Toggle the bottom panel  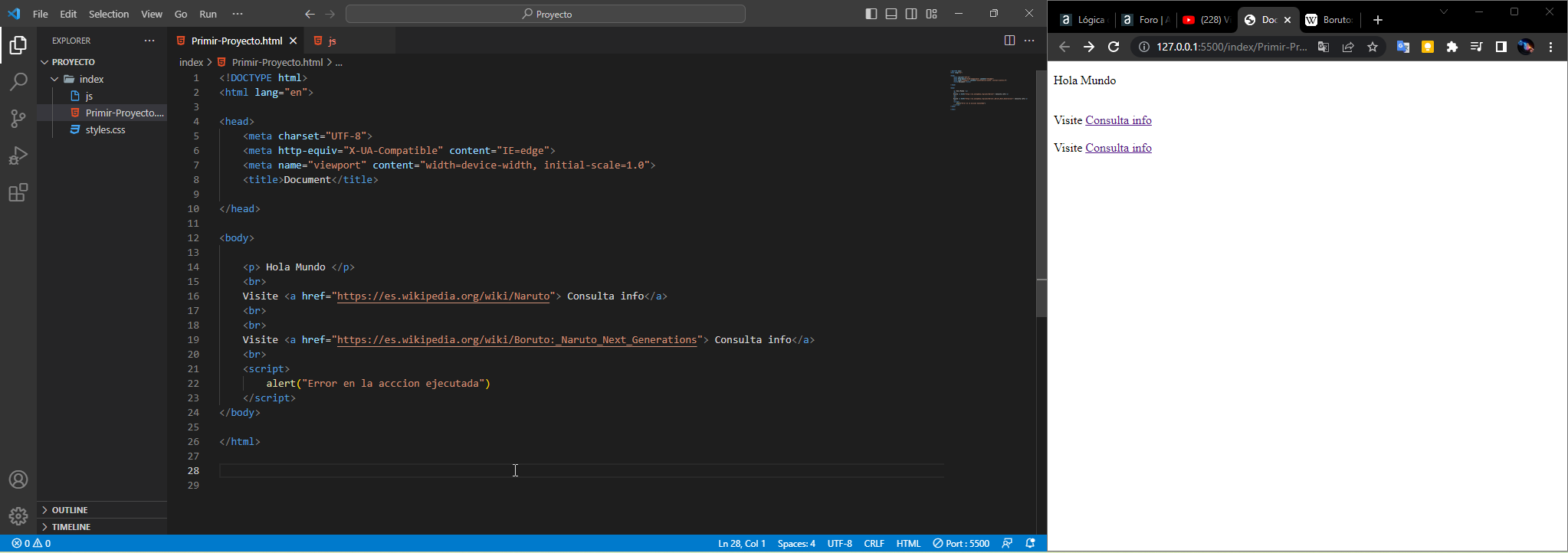(x=891, y=14)
